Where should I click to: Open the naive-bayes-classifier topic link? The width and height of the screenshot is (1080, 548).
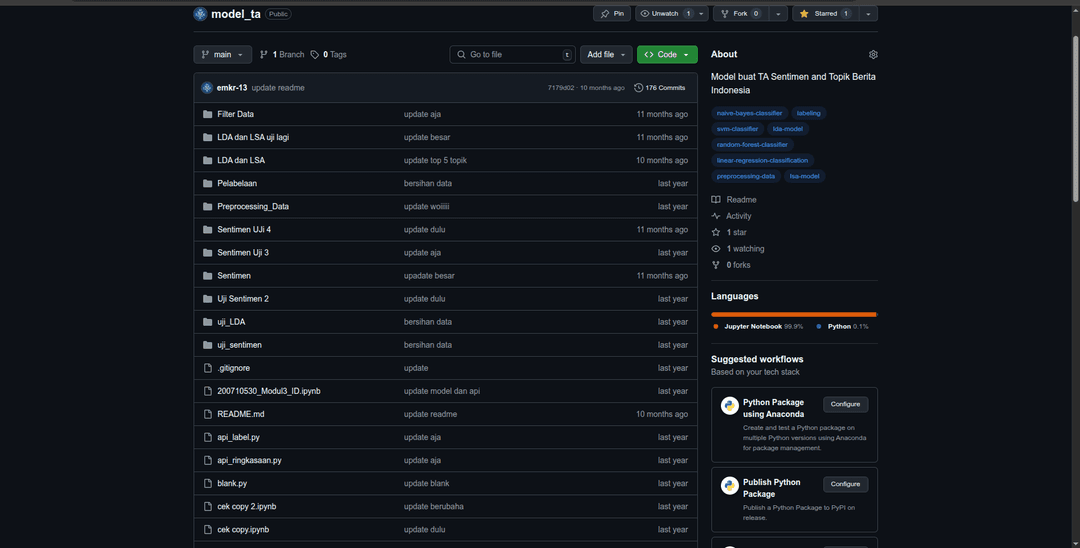pyautogui.click(x=750, y=113)
